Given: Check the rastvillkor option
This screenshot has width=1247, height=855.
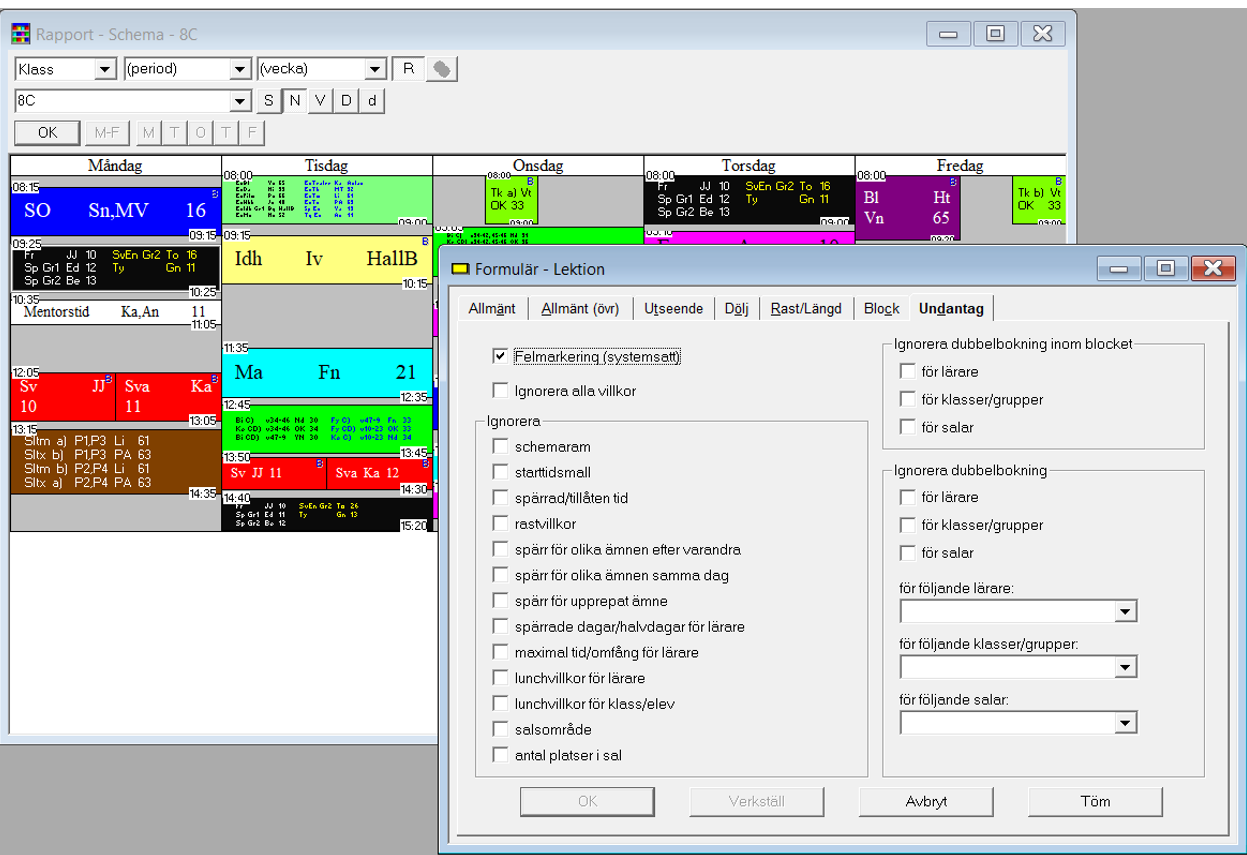Looking at the screenshot, I should point(501,524).
